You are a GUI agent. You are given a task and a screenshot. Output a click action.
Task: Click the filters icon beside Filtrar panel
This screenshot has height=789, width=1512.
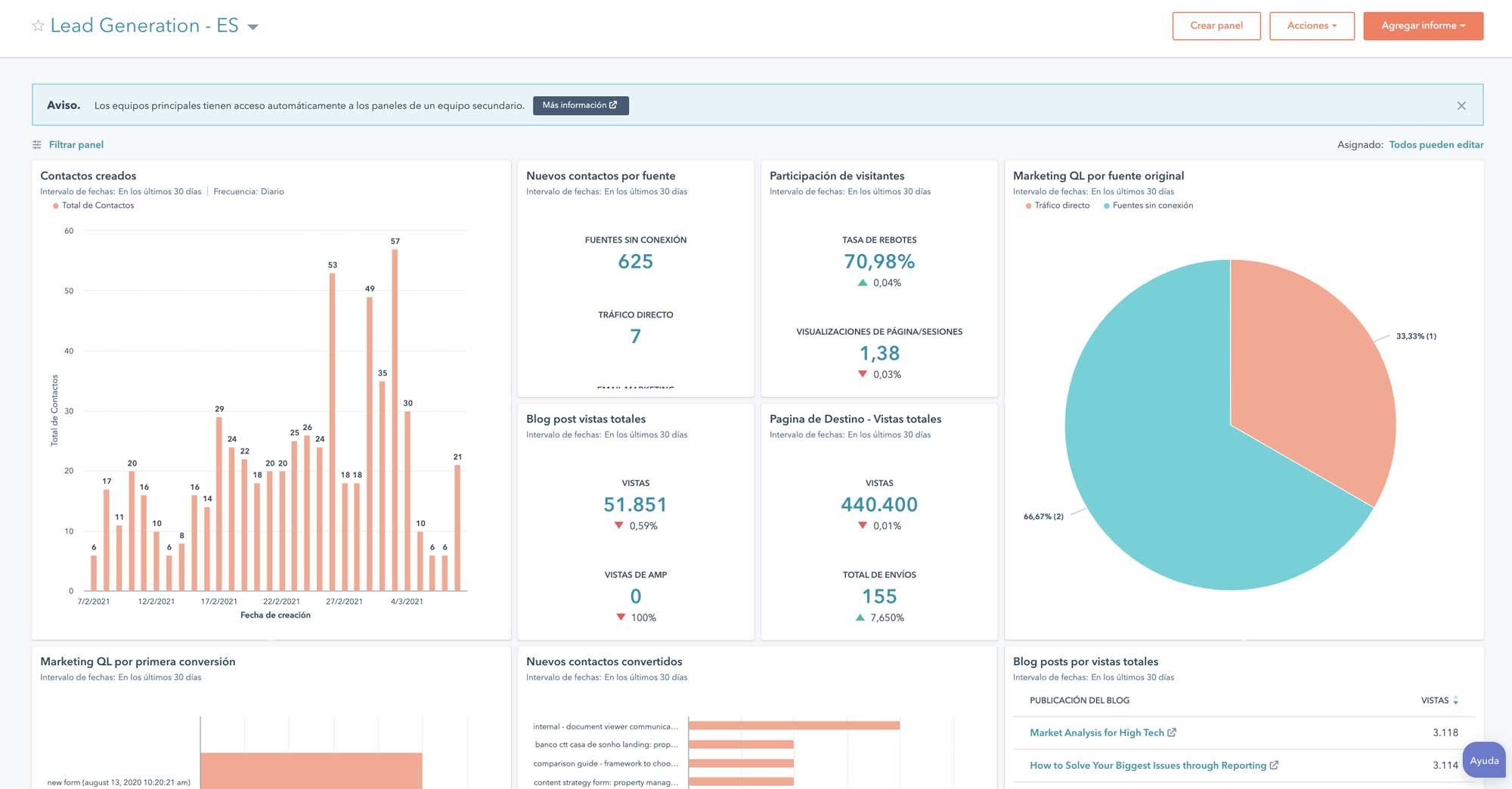click(36, 144)
